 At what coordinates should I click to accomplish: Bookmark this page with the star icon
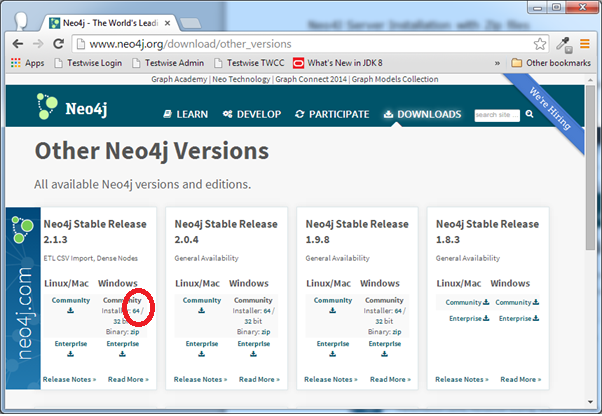(539, 44)
